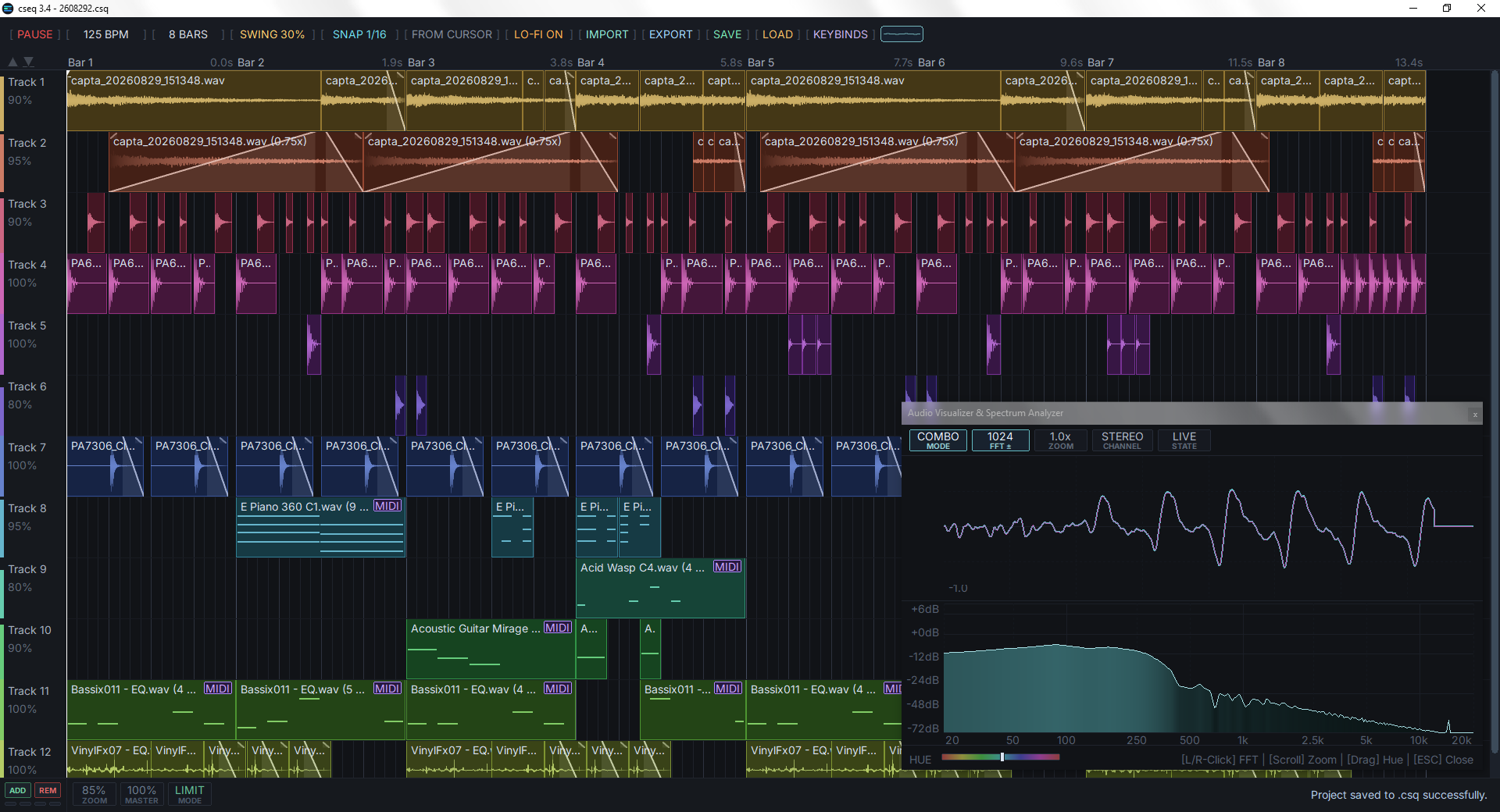Click the MIDI badge on the Bar 2 Bassix011 clip

(x=387, y=689)
